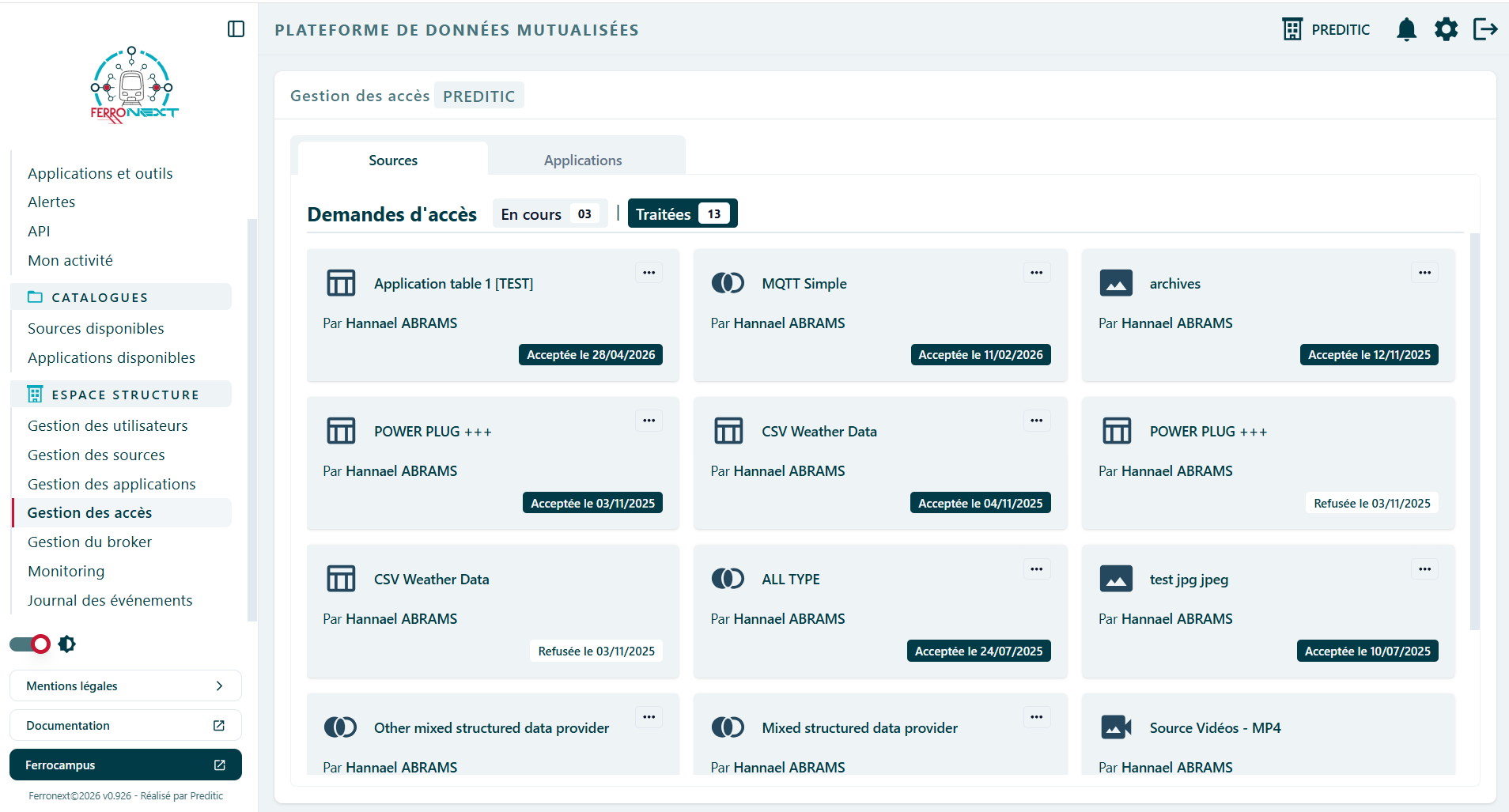The height and width of the screenshot is (812, 1509).
Task: Open Applications et outils menu item
Action: point(100,173)
